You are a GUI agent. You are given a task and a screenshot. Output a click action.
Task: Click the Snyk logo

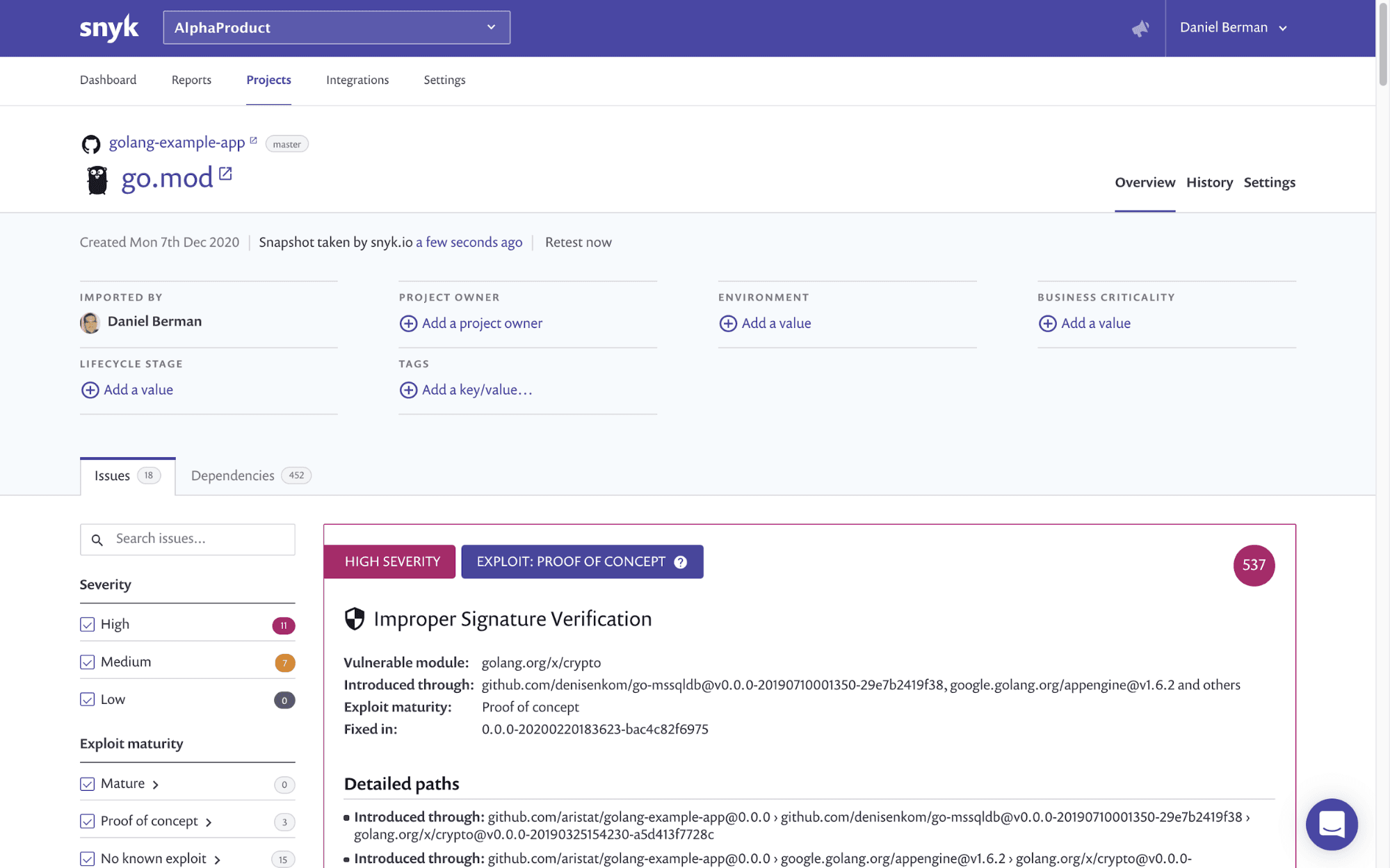(109, 28)
